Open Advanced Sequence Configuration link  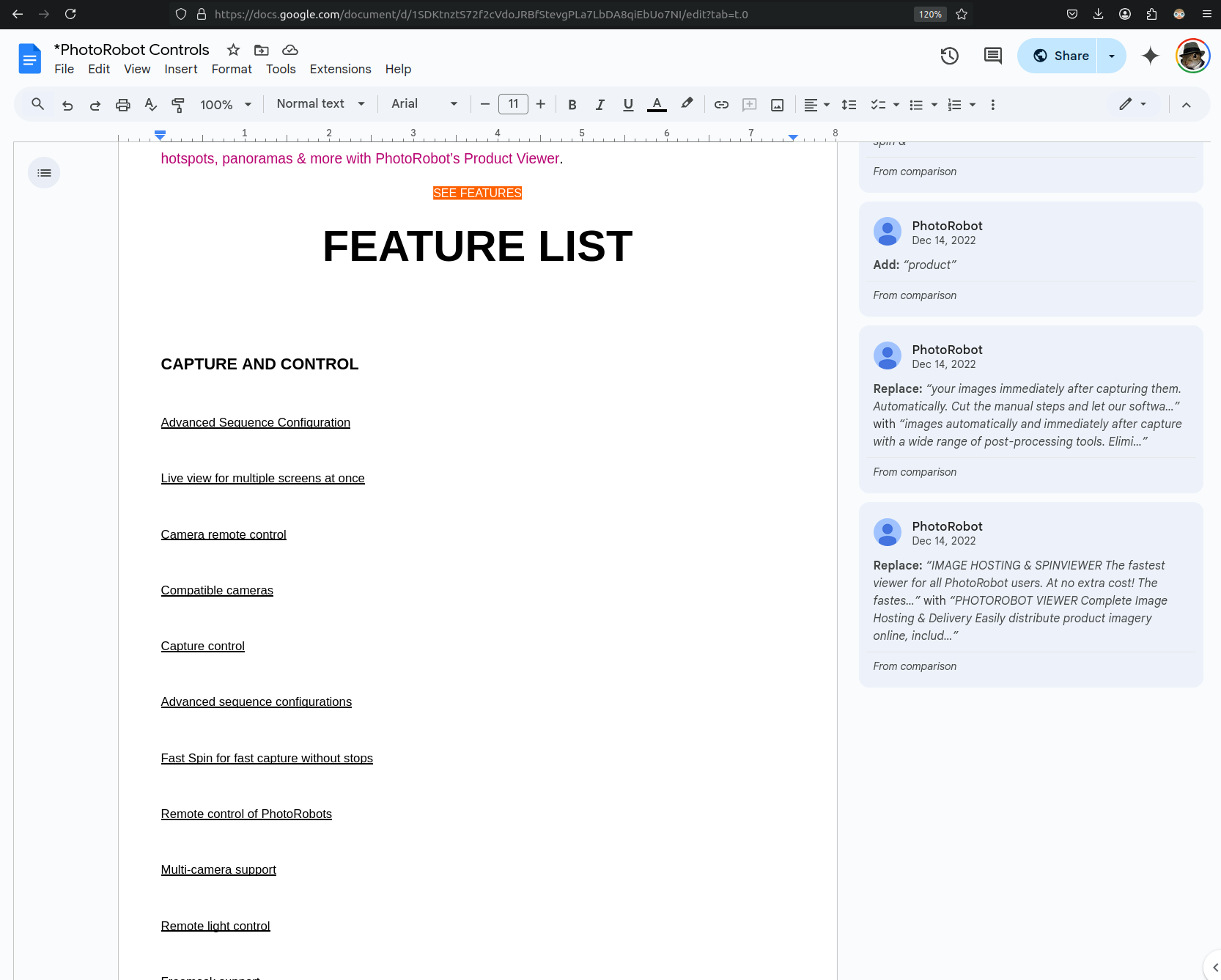(x=256, y=422)
